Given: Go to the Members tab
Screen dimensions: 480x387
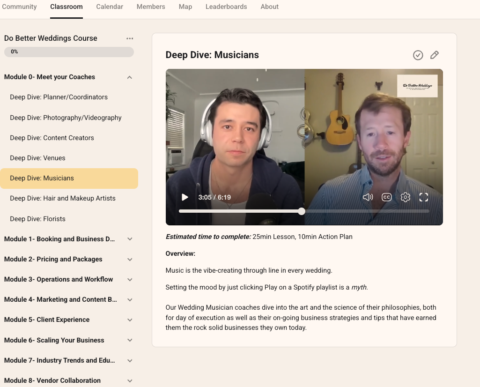Looking at the screenshot, I should (151, 7).
